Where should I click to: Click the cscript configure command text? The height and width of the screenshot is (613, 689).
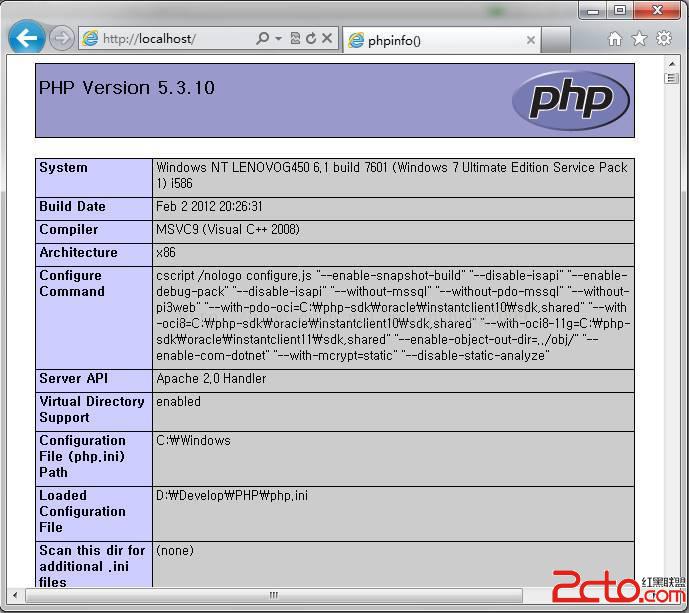click(x=393, y=315)
